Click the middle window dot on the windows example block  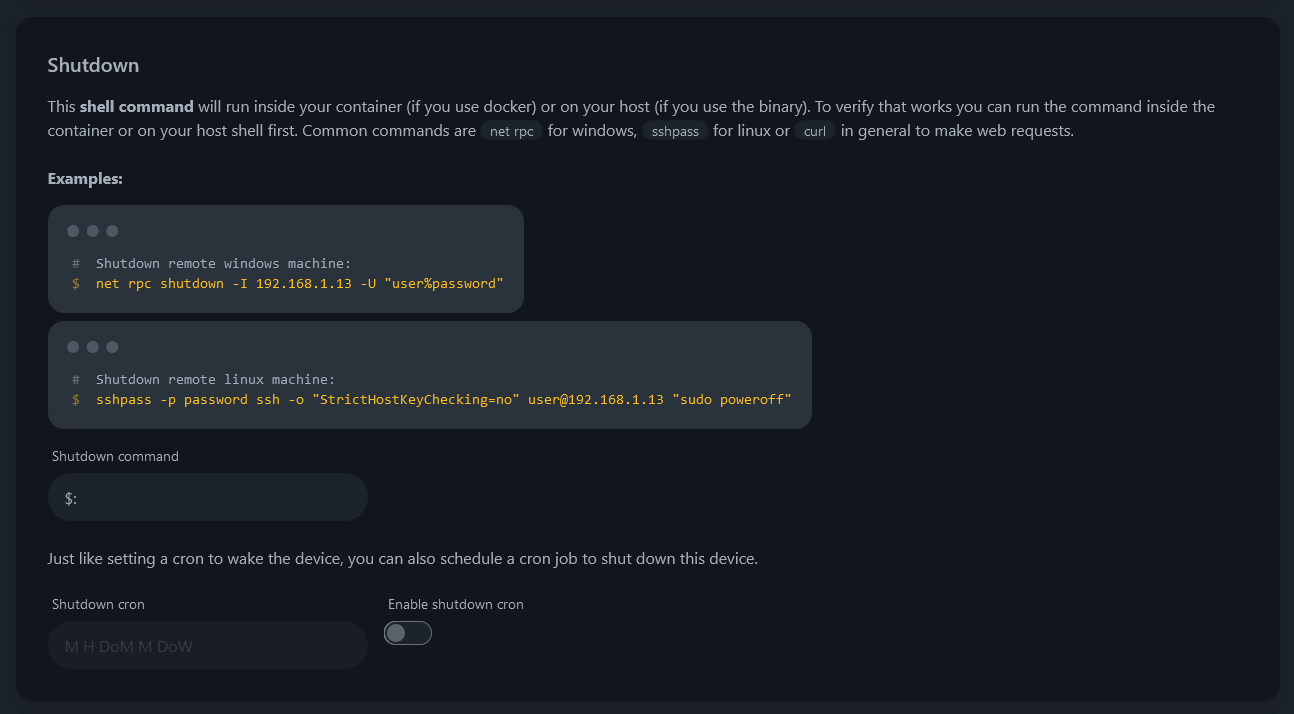(x=91, y=230)
